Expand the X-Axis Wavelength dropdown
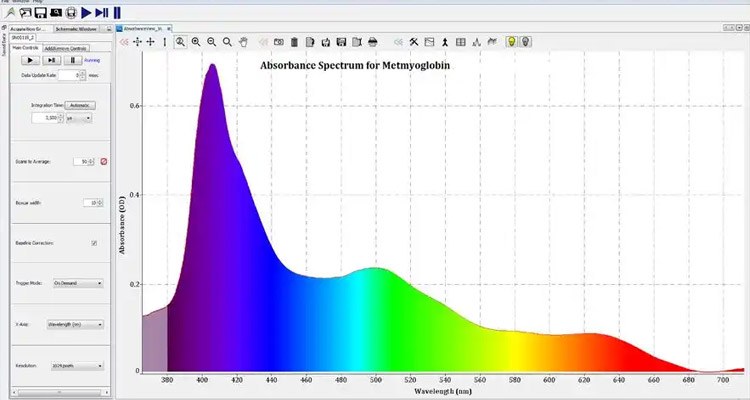 (78, 325)
